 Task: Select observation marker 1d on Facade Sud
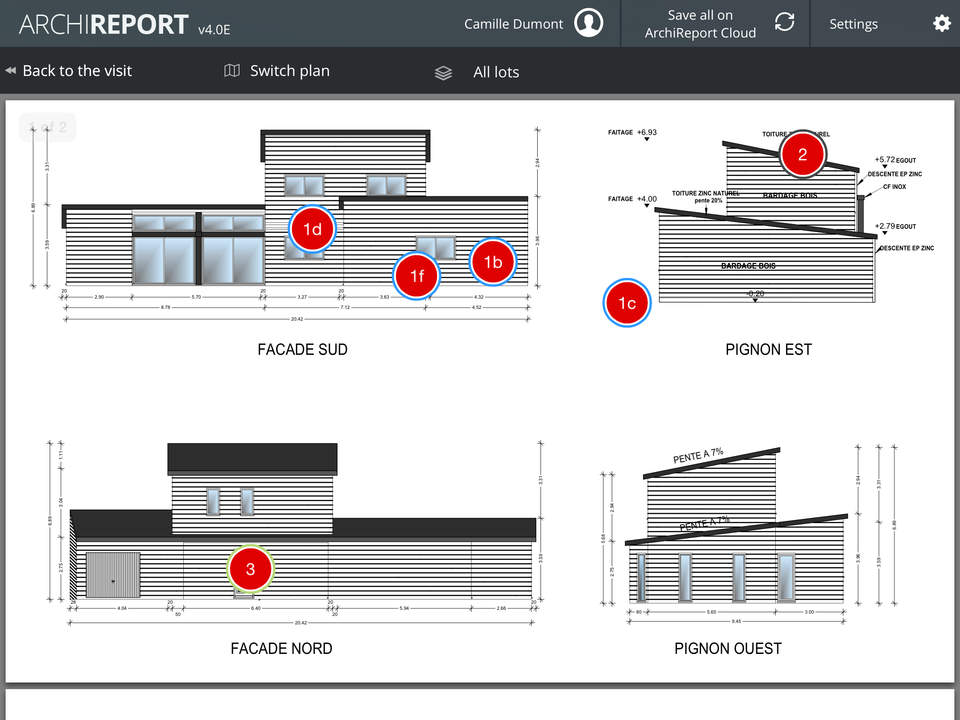click(x=313, y=230)
